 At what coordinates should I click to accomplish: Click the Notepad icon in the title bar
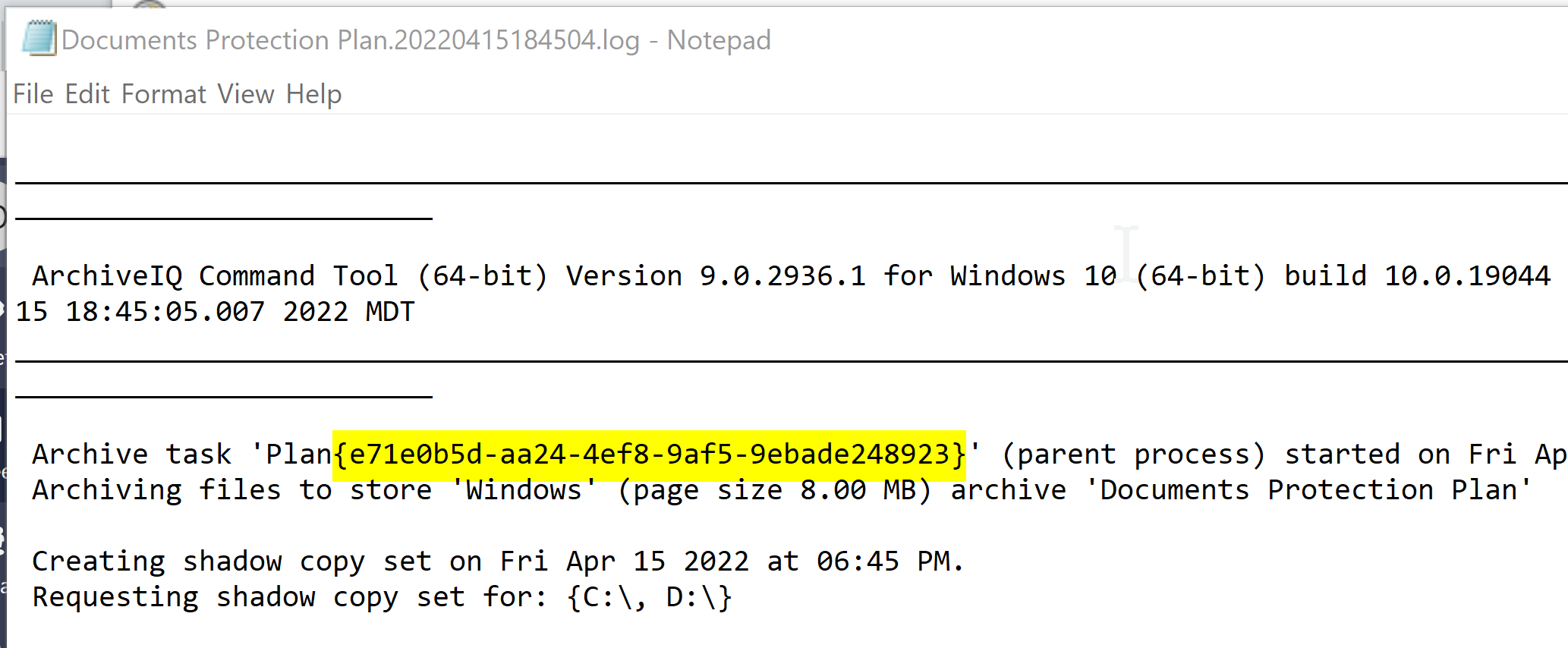click(x=39, y=38)
